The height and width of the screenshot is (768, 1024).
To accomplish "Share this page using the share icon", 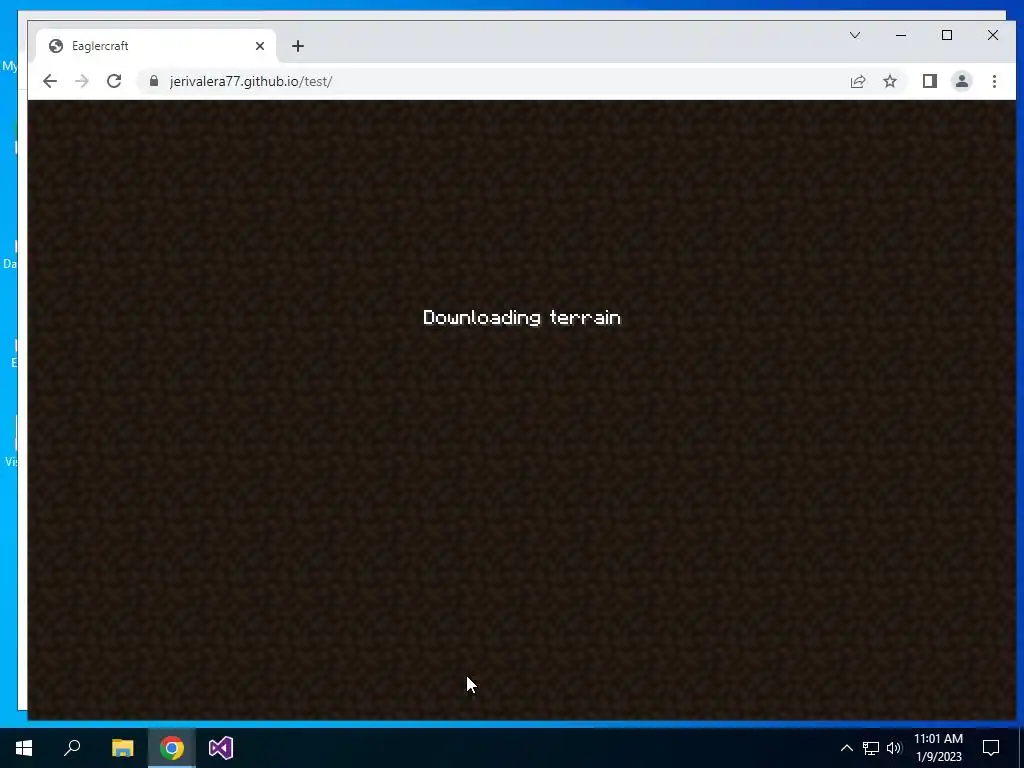I will (857, 81).
